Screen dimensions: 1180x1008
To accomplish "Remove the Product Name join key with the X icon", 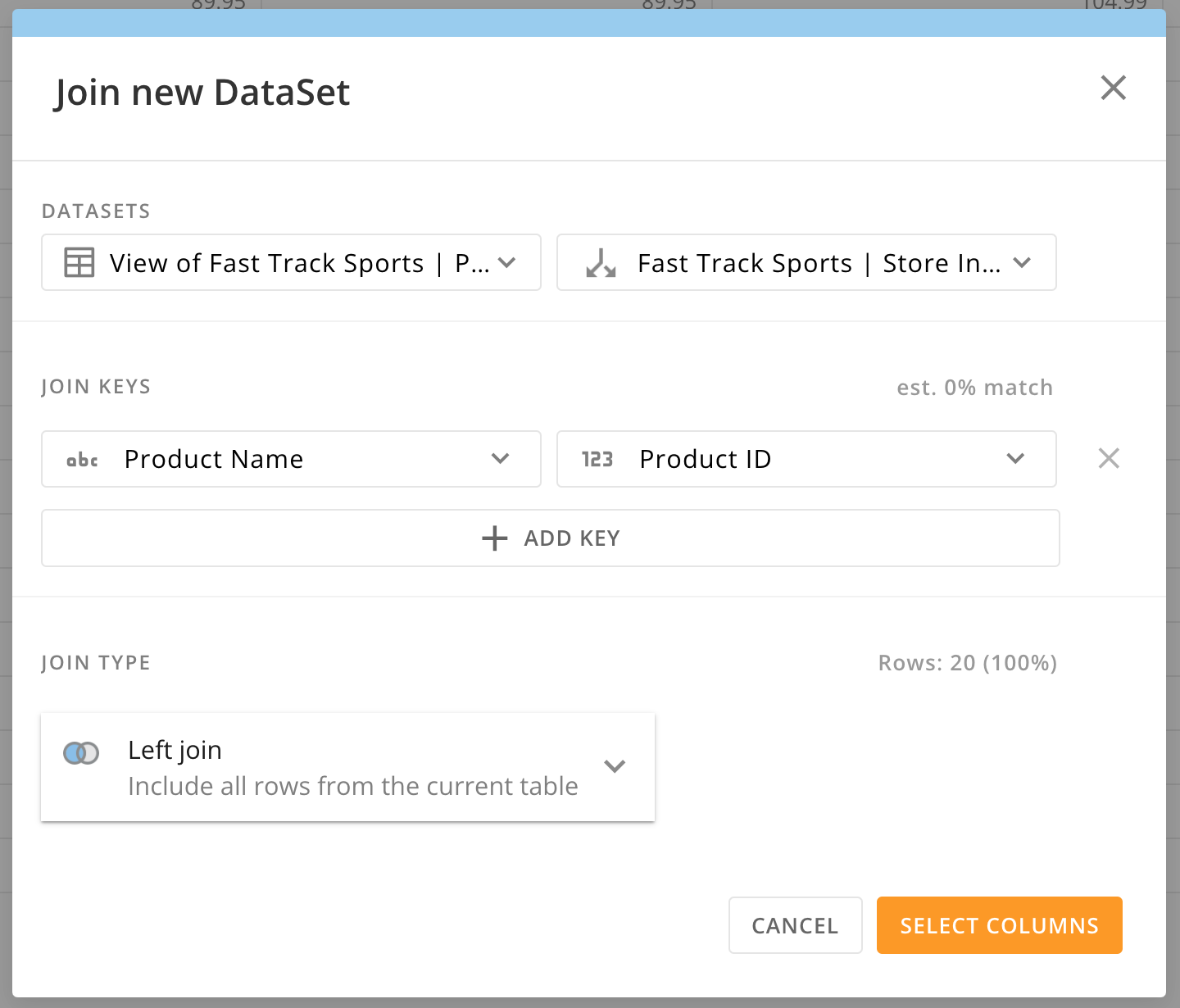I will (x=1109, y=458).
